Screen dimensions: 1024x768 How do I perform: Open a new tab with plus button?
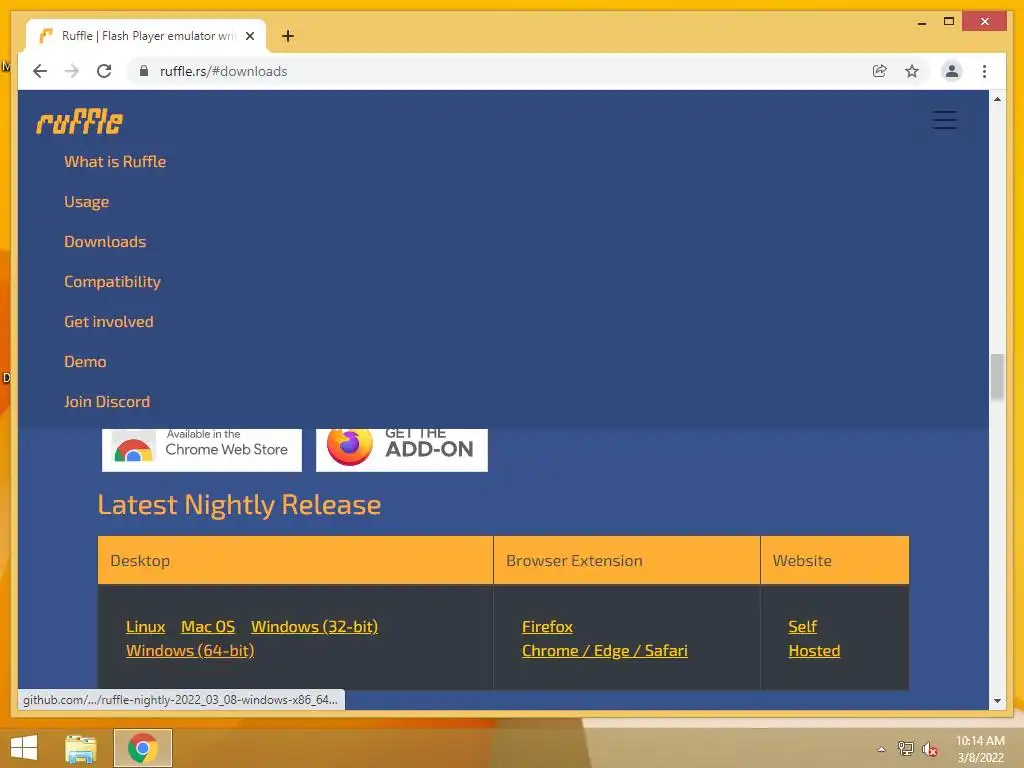pyautogui.click(x=288, y=36)
